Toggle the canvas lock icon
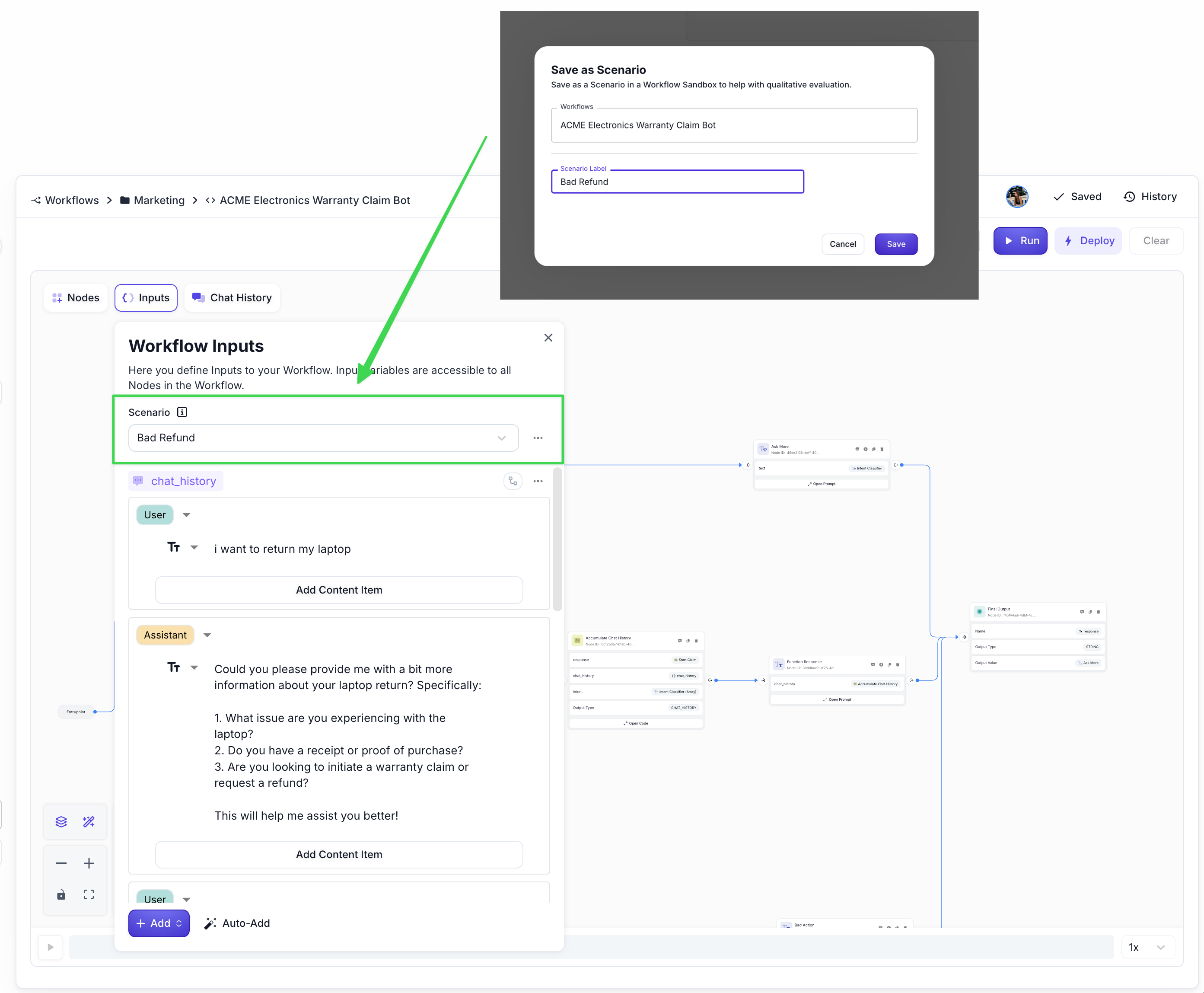The height and width of the screenshot is (993, 1204). click(x=61, y=894)
